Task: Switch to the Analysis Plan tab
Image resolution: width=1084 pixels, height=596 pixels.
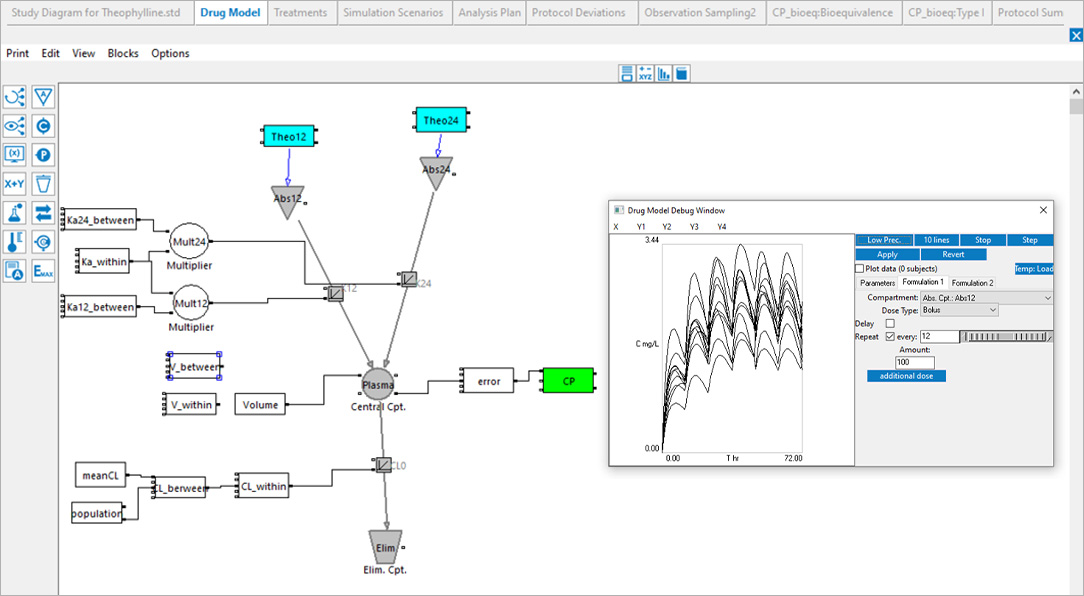Action: pos(489,12)
